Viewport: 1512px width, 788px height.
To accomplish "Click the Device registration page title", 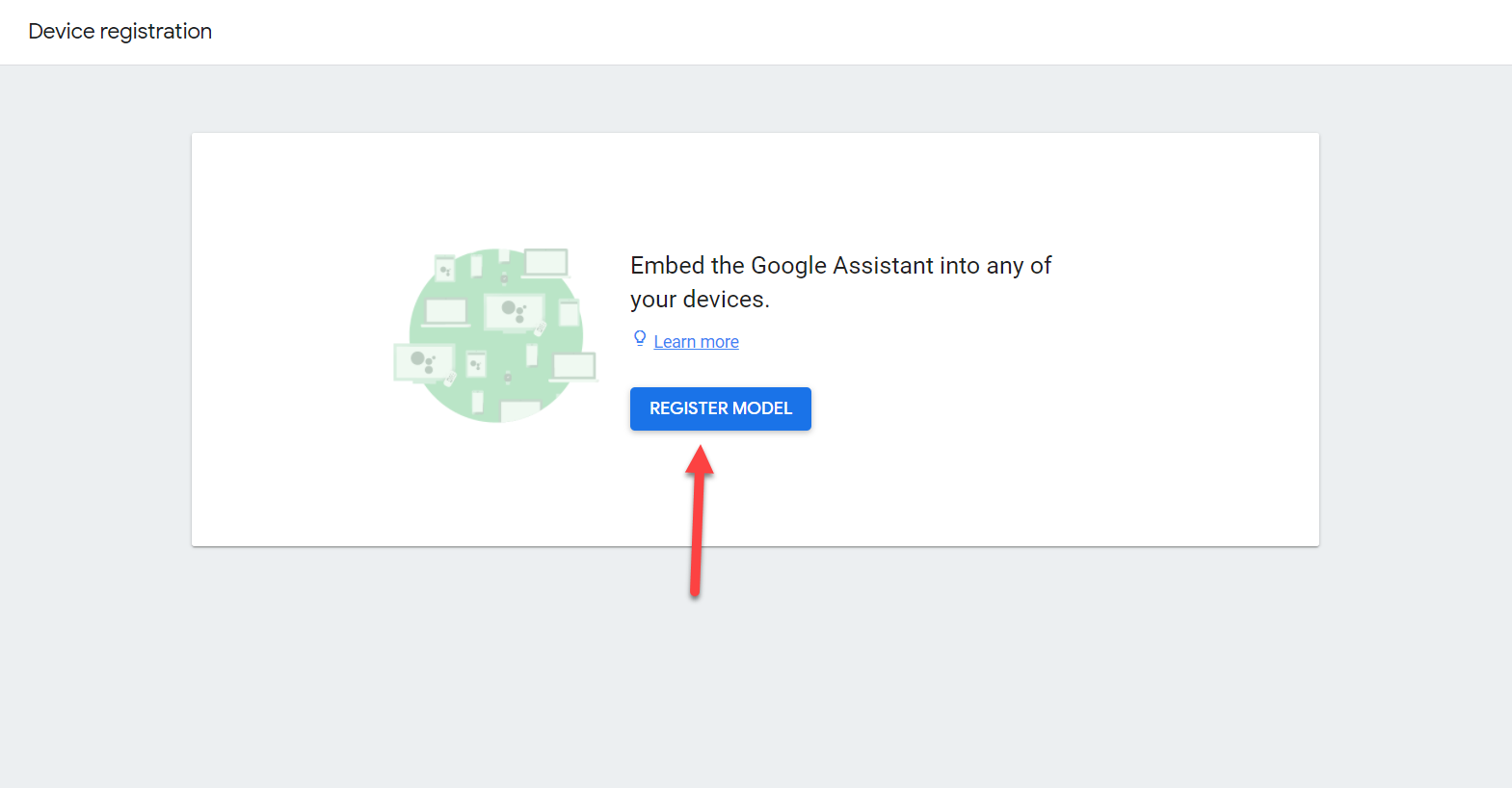I will tap(120, 31).
